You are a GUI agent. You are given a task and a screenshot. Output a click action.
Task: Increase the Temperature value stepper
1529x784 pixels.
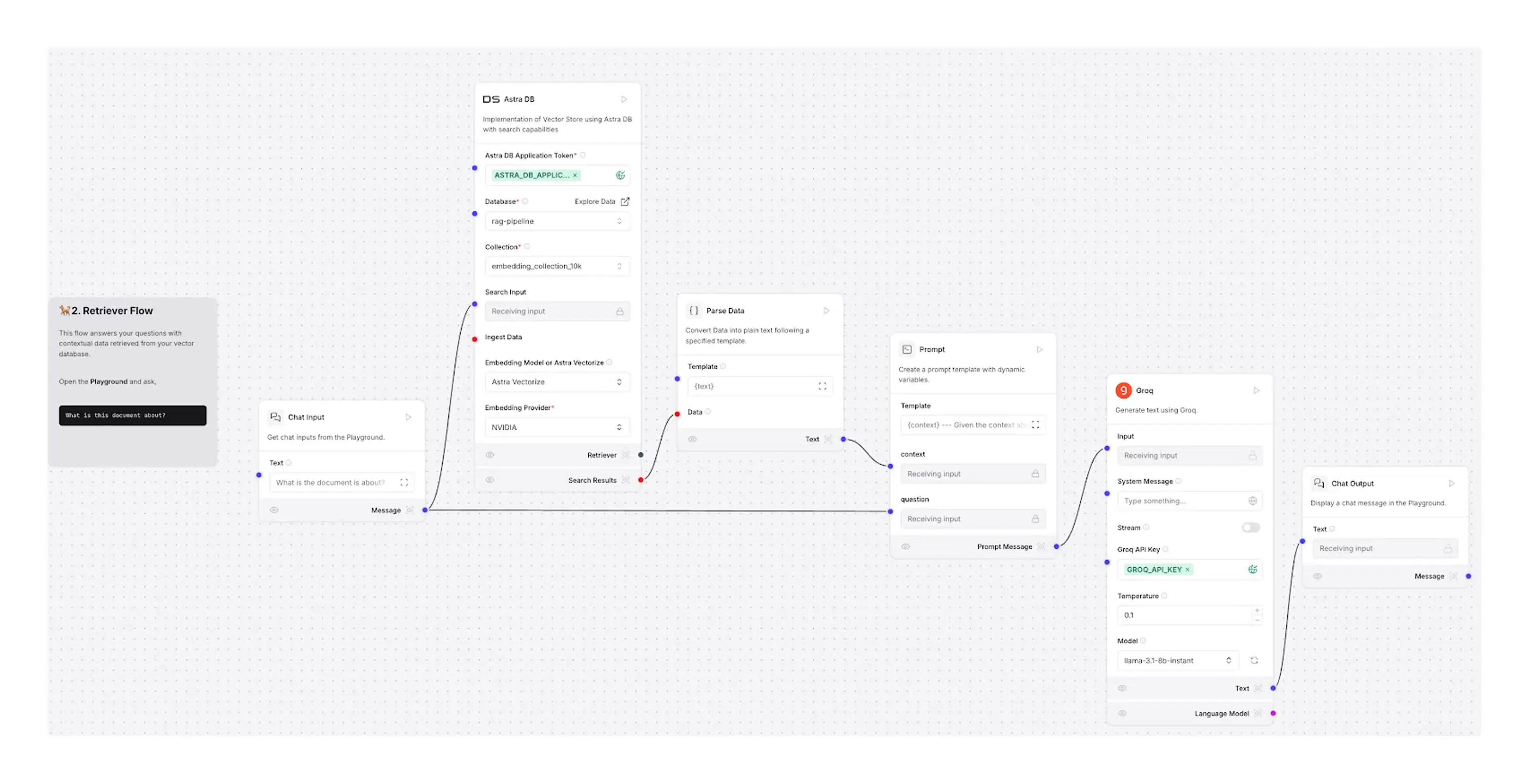pyautogui.click(x=1257, y=610)
